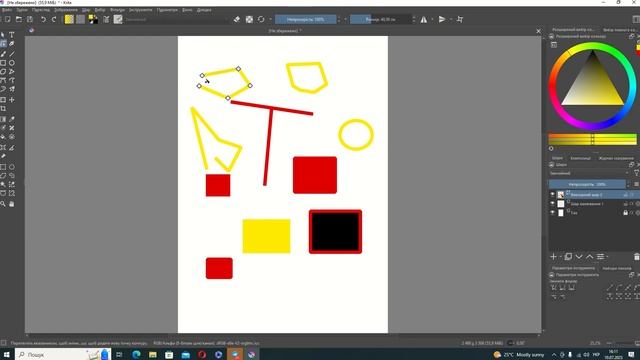The image size is (640, 360).
Task: Toggle preserve alpha in toolbar
Action: 249,19
